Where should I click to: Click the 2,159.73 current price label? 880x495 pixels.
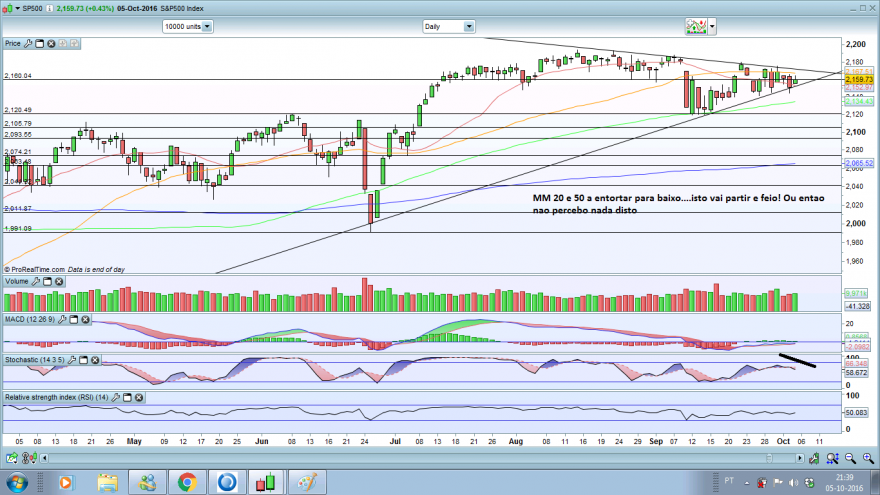[859, 80]
